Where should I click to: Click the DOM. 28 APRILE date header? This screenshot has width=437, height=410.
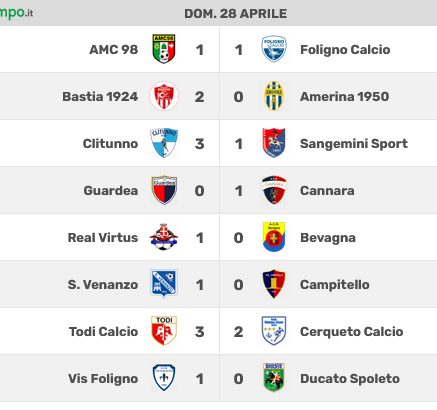point(235,14)
